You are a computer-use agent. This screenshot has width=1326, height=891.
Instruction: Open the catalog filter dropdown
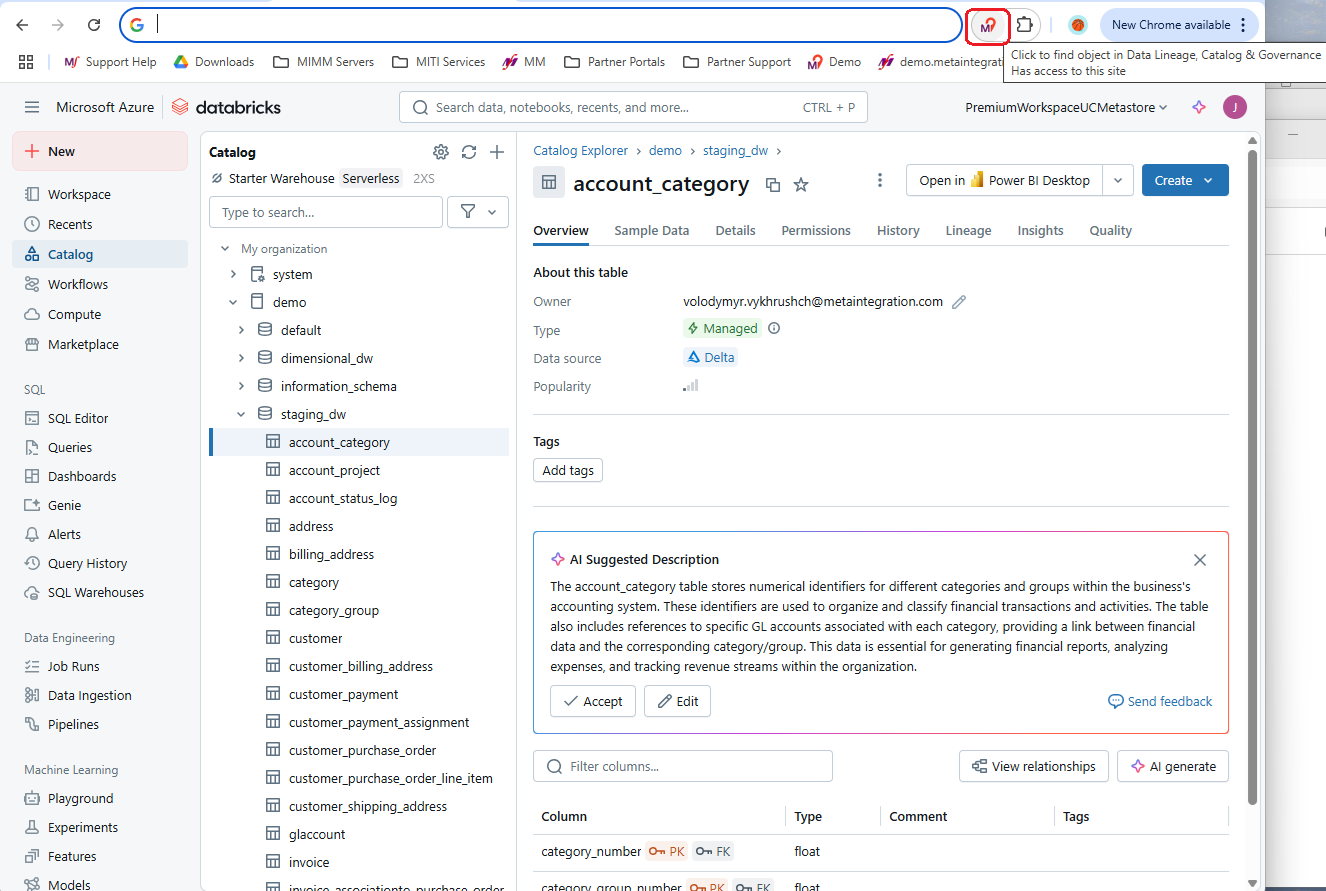pyautogui.click(x=480, y=212)
